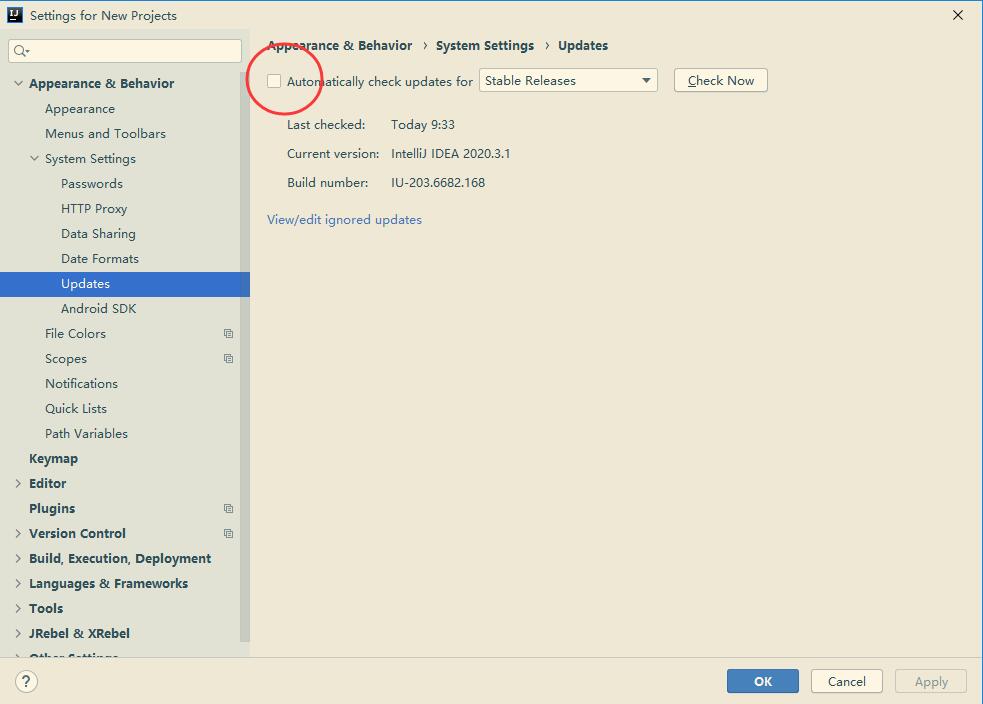This screenshot has width=983, height=704.
Task: Collapse the System Settings tree node
Action: [34, 159]
